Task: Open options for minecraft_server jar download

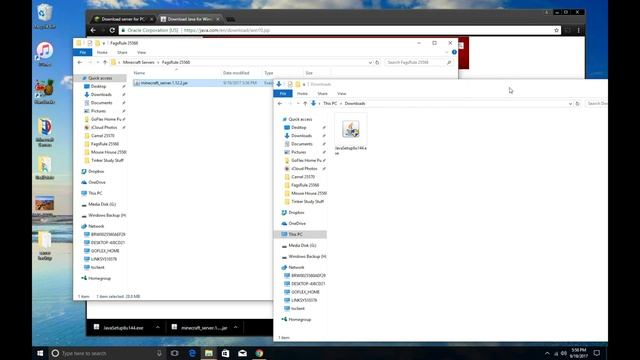Action: point(236,327)
